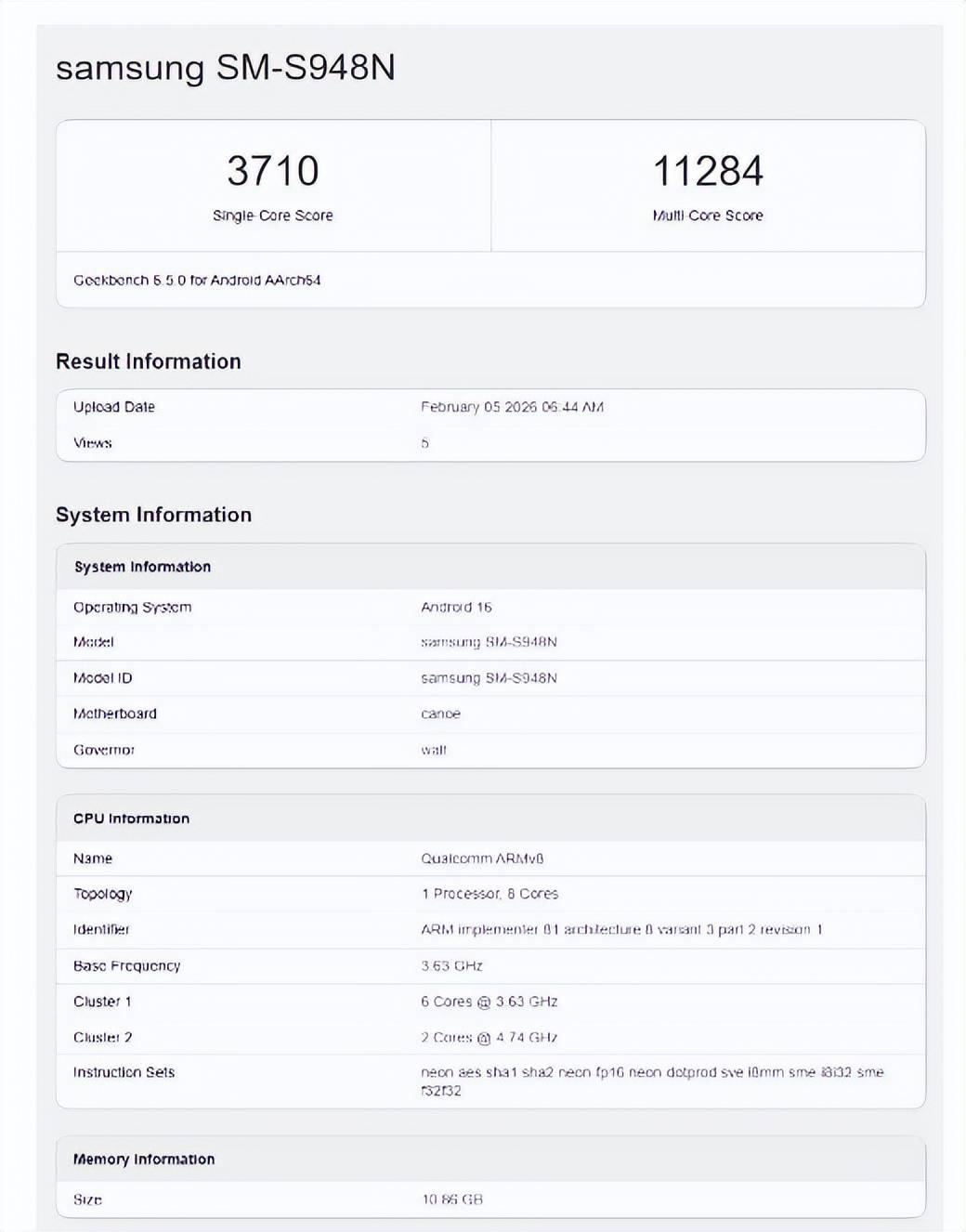Click the Governor value walt
The height and width of the screenshot is (1232, 966).
click(x=433, y=750)
